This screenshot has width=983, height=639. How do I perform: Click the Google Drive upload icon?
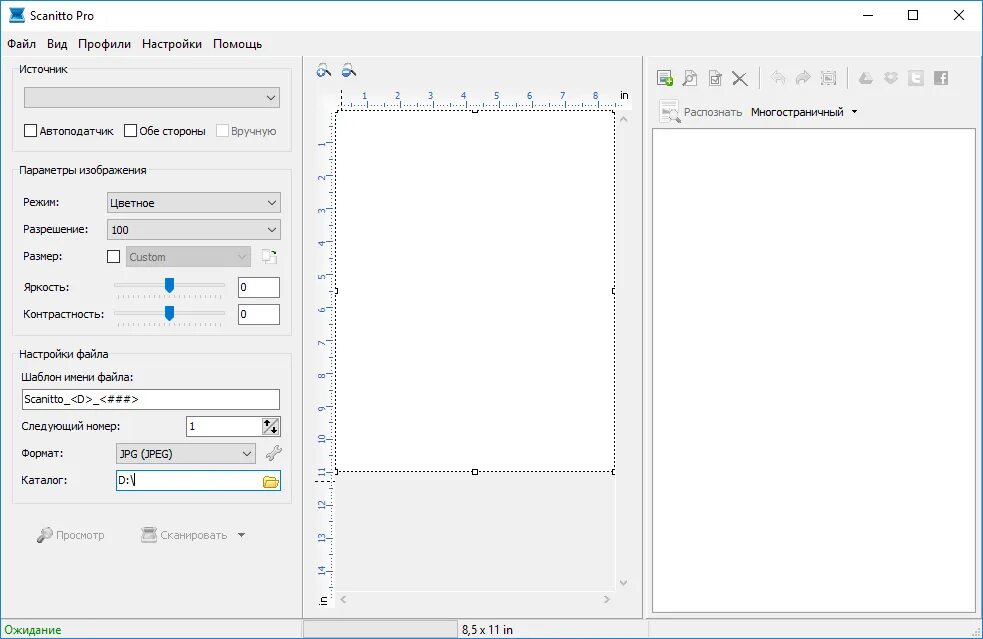click(866, 78)
